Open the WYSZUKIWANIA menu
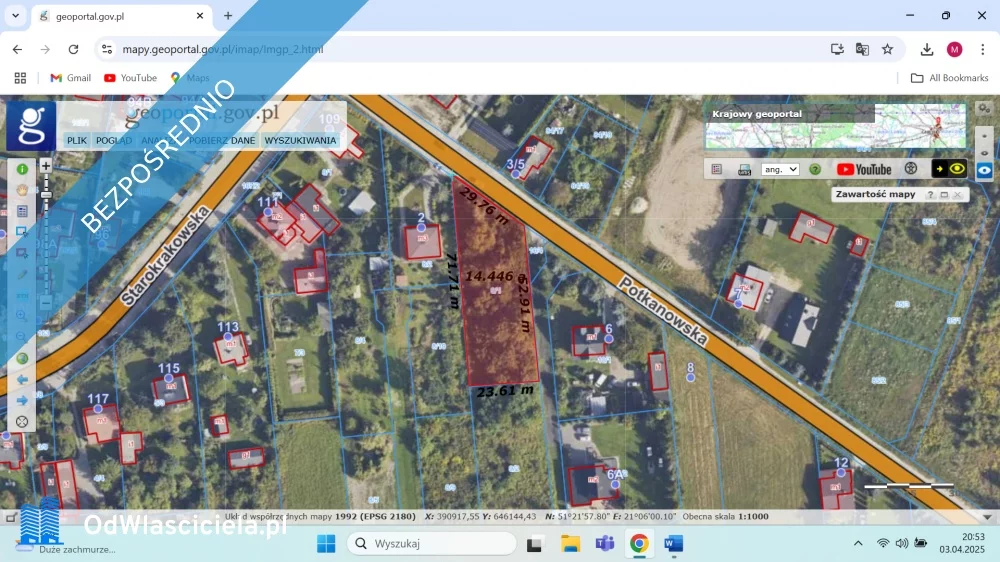Viewport: 1000px width, 562px height. tap(300, 141)
